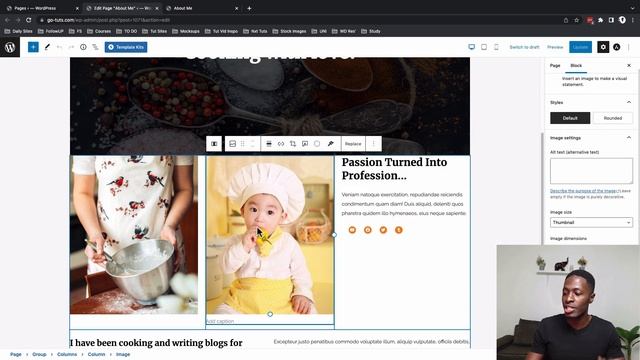Click the WordPress logo to view pages
Image resolution: width=640 pixels, height=360 pixels.
[x=10, y=47]
